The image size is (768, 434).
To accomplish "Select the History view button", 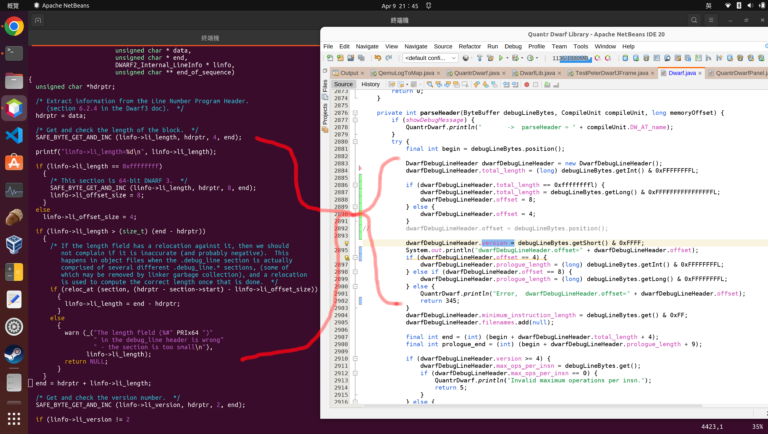I will pyautogui.click(x=370, y=84).
